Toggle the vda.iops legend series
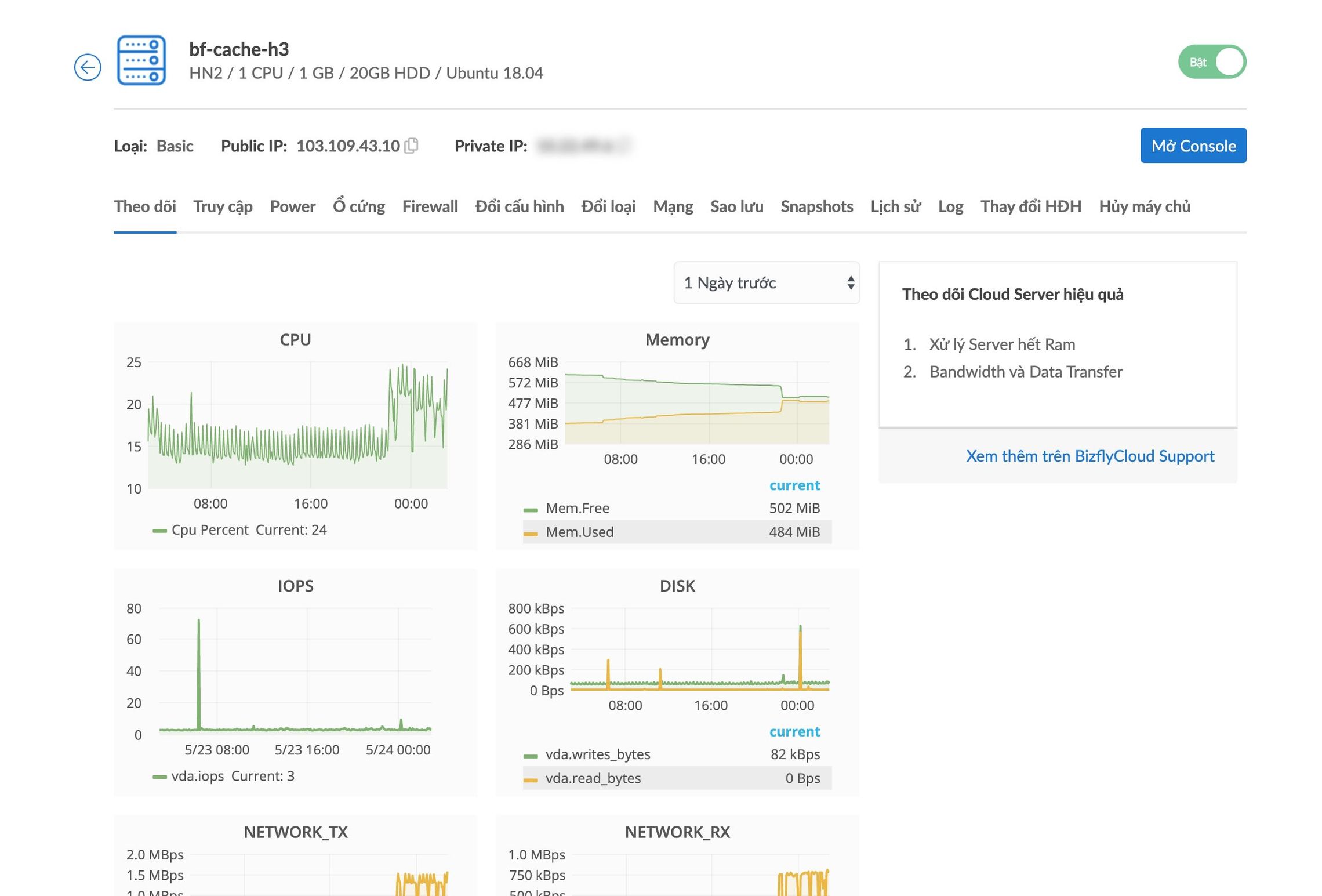The width and height of the screenshot is (1322, 896). pos(197,776)
